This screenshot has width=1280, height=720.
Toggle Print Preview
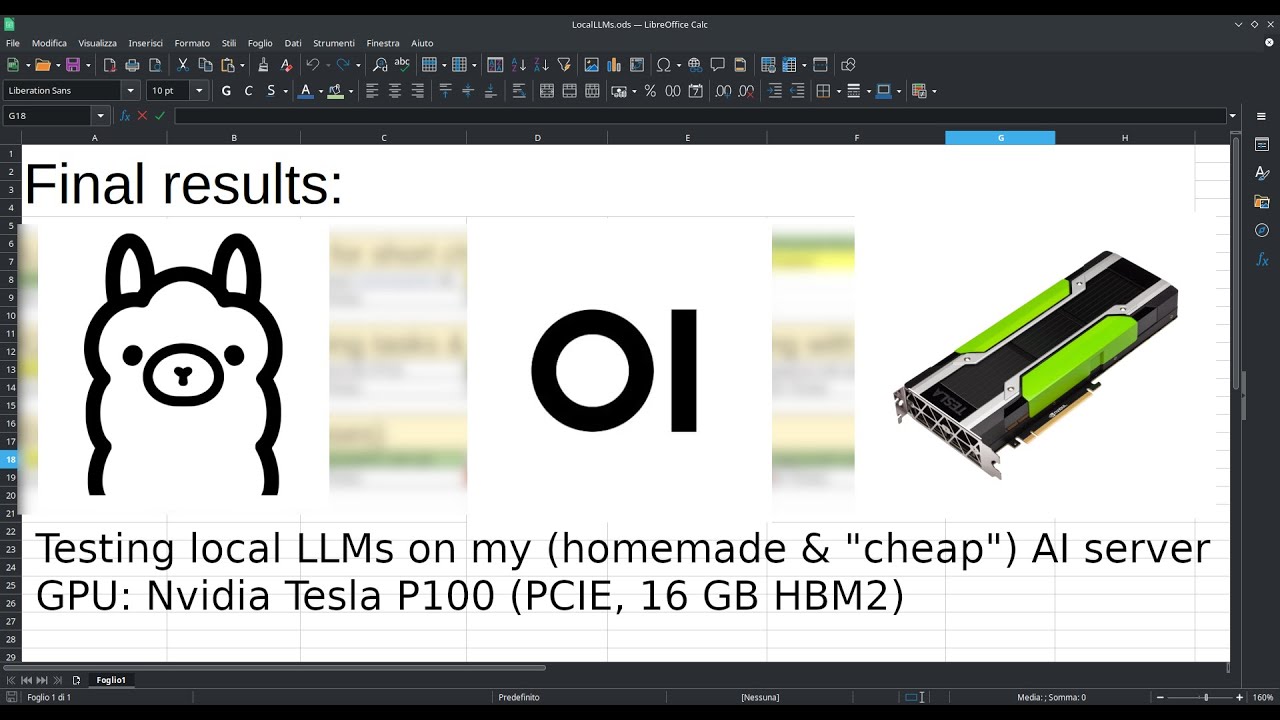(x=155, y=65)
